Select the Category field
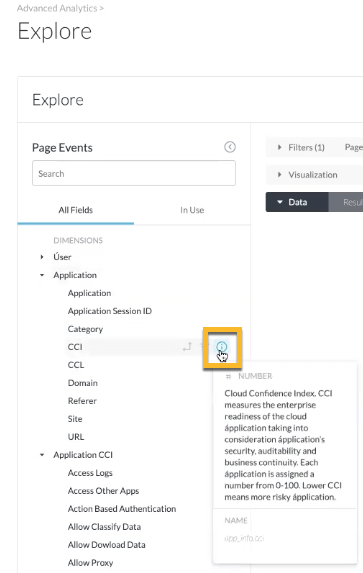 85,329
